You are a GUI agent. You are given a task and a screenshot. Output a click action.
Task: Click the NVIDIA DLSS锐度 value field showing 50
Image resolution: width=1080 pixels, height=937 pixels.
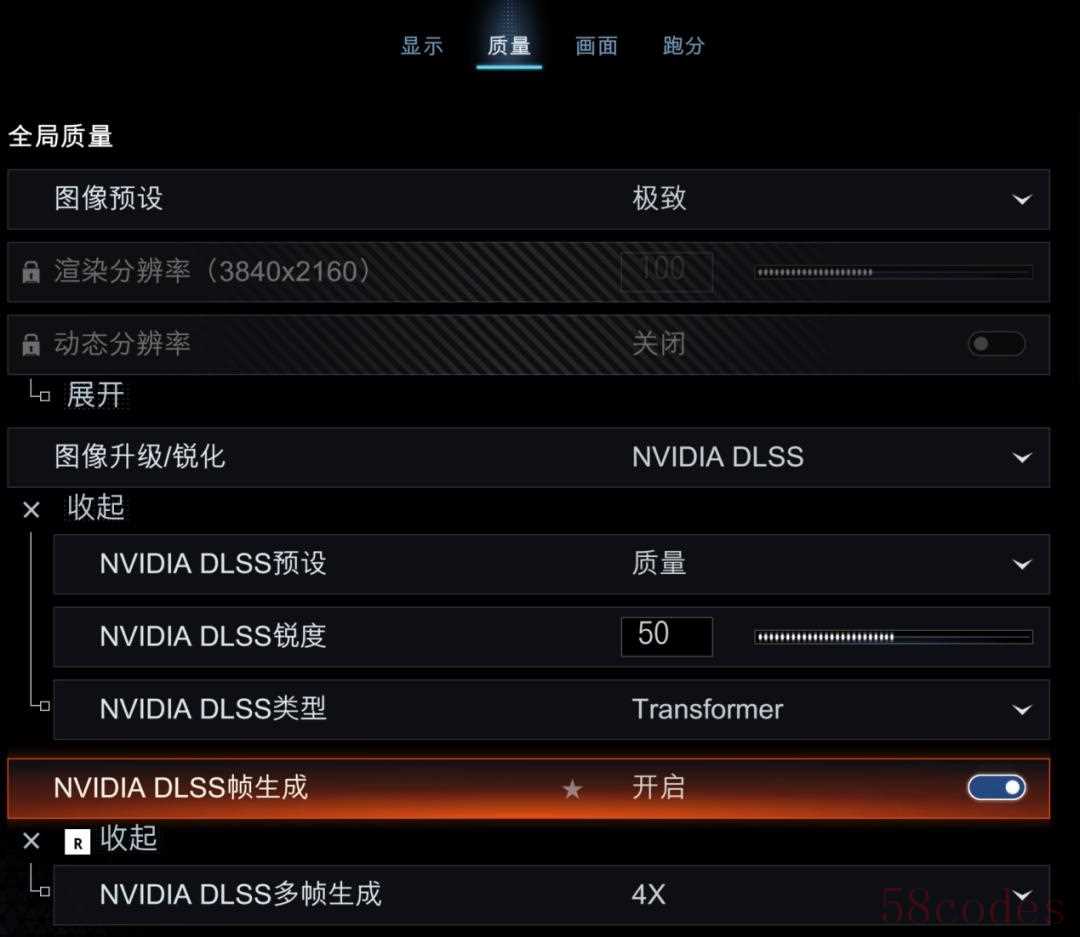[x=667, y=637]
